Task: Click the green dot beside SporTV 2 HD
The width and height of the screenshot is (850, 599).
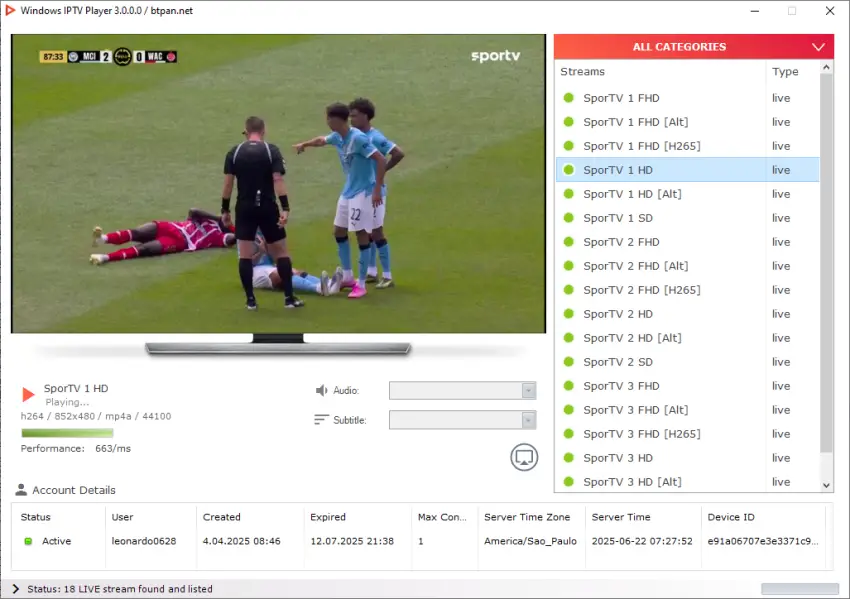Action: [x=569, y=314]
